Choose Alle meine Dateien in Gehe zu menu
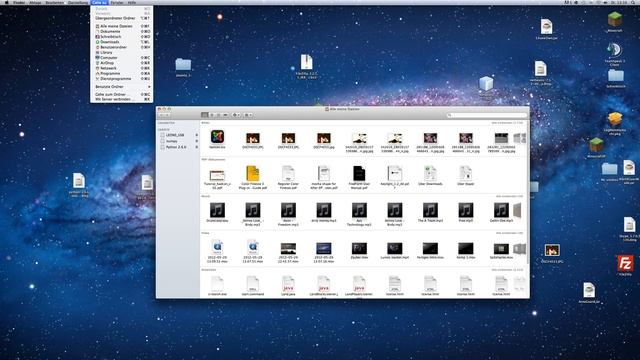The image size is (640, 360). (x=122, y=26)
